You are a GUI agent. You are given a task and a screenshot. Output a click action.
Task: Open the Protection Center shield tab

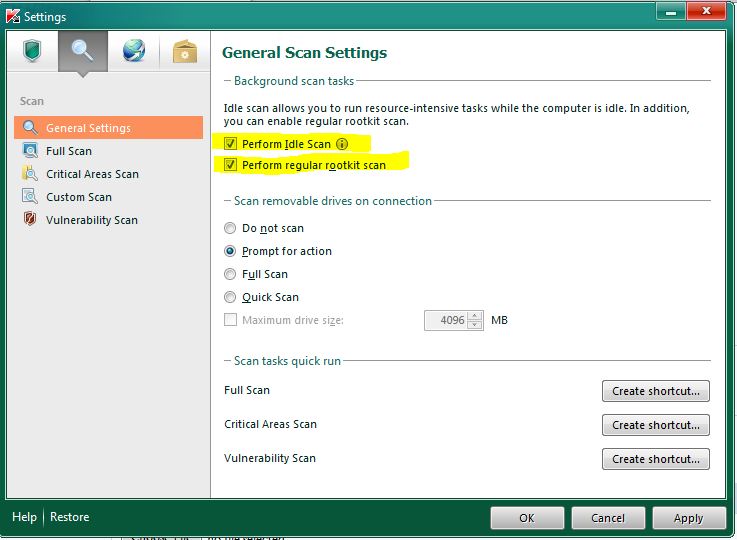tap(32, 51)
